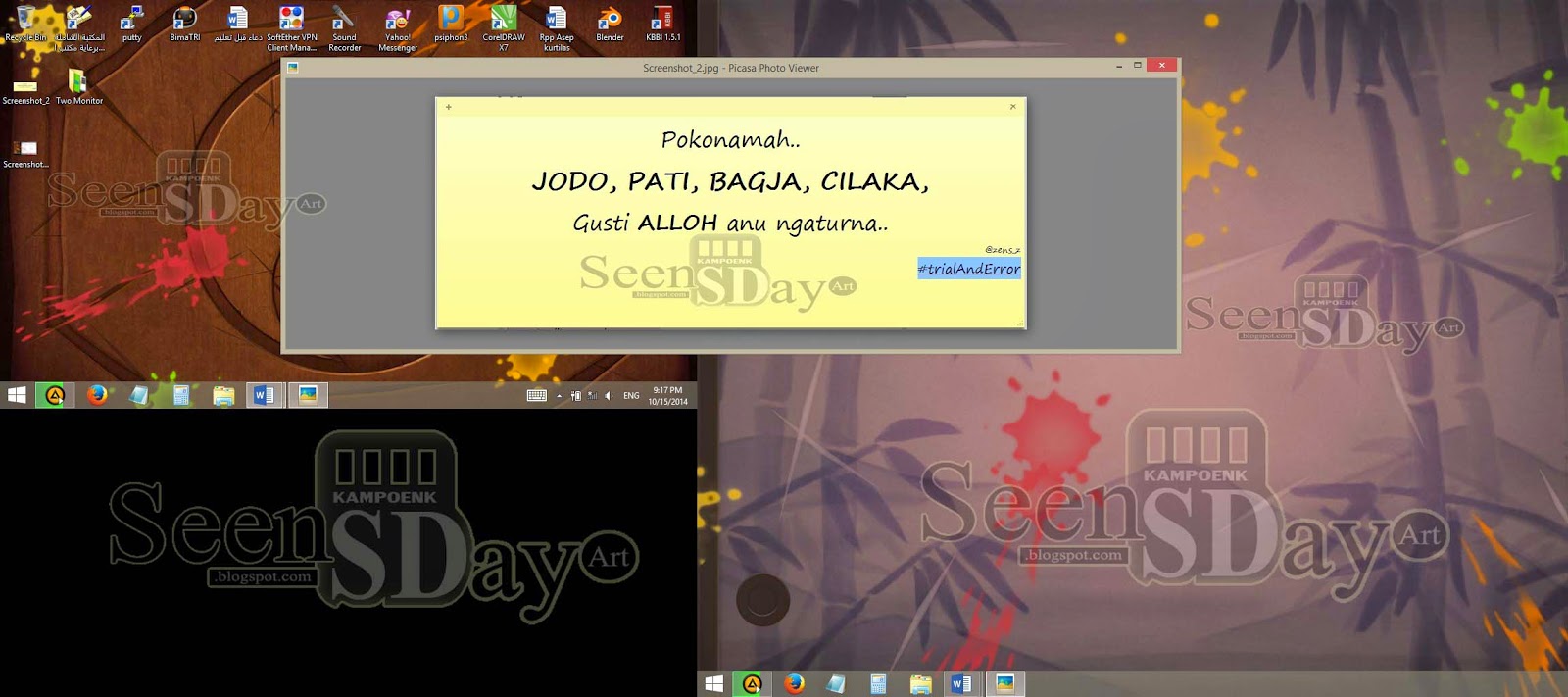This screenshot has width=1568, height=697.
Task: Open the notepad icon on the taskbar without a clock
Action: (x=836, y=683)
